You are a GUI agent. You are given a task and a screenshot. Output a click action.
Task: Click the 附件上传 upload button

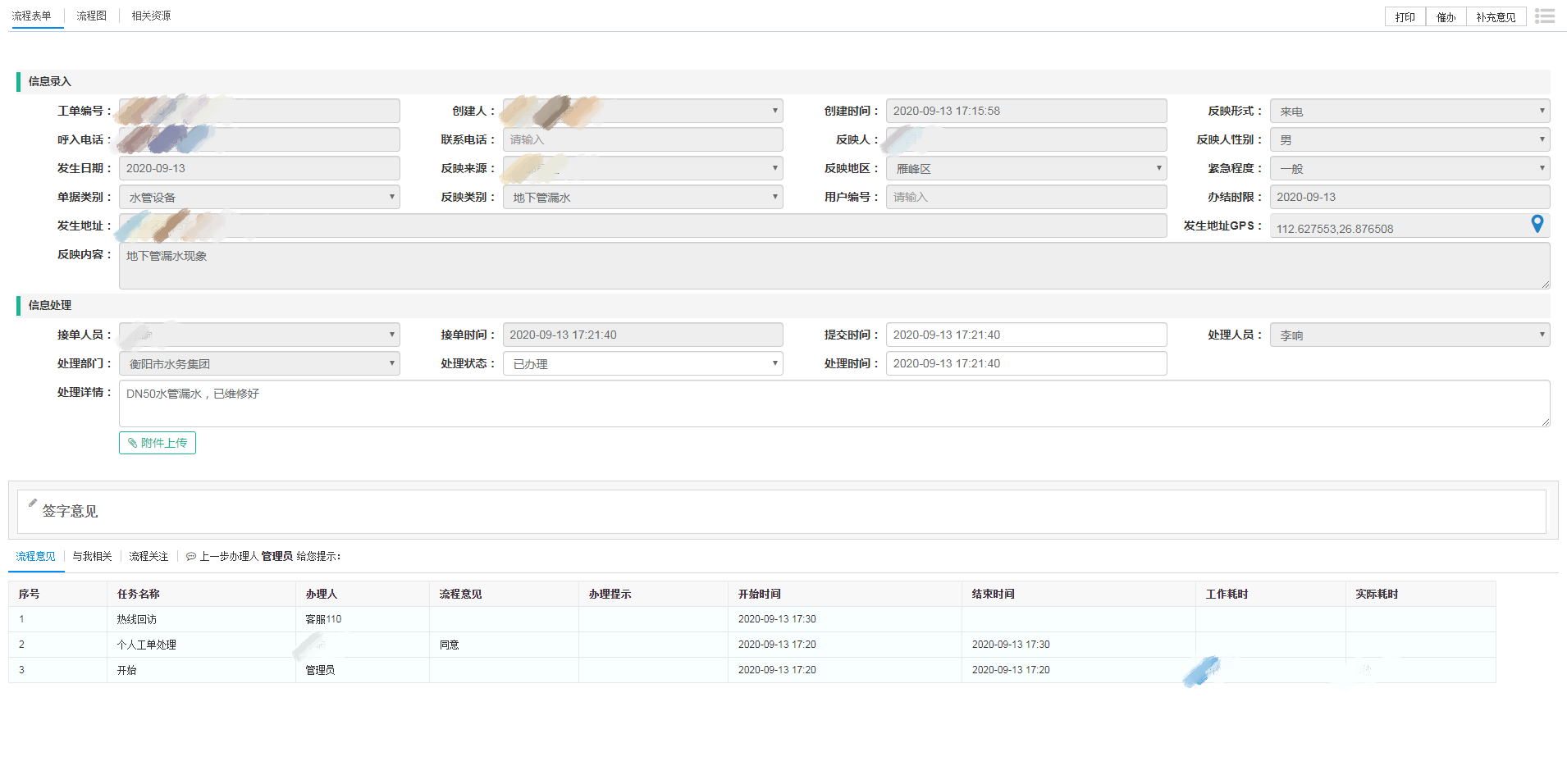click(x=158, y=443)
